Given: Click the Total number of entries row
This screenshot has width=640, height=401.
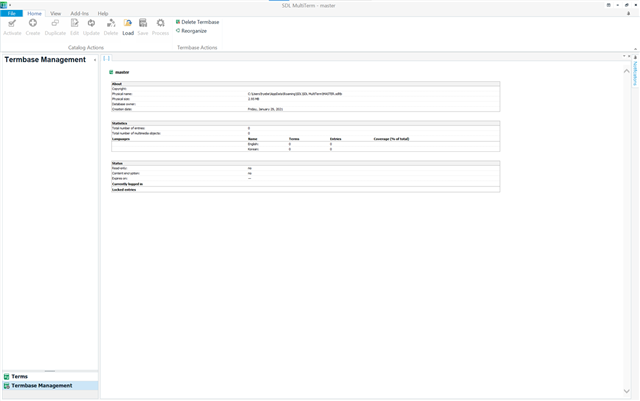Looking at the screenshot, I should [306, 128].
